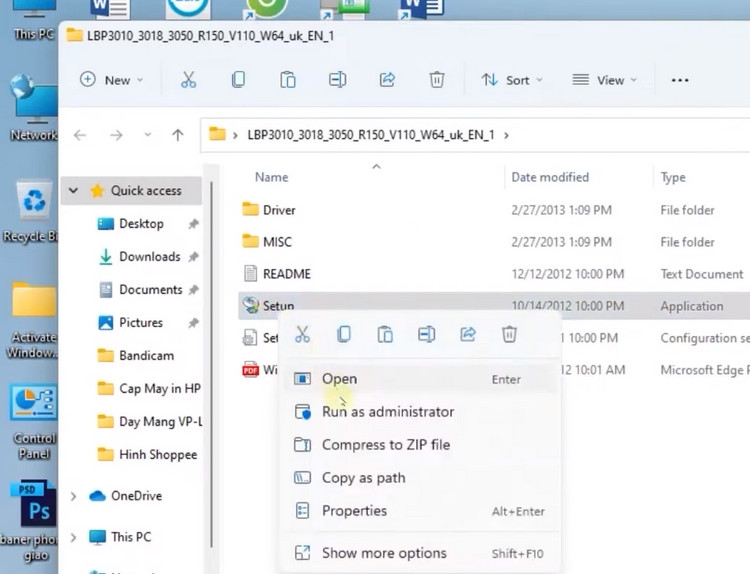Choose Run as administrator

click(x=420, y=412)
